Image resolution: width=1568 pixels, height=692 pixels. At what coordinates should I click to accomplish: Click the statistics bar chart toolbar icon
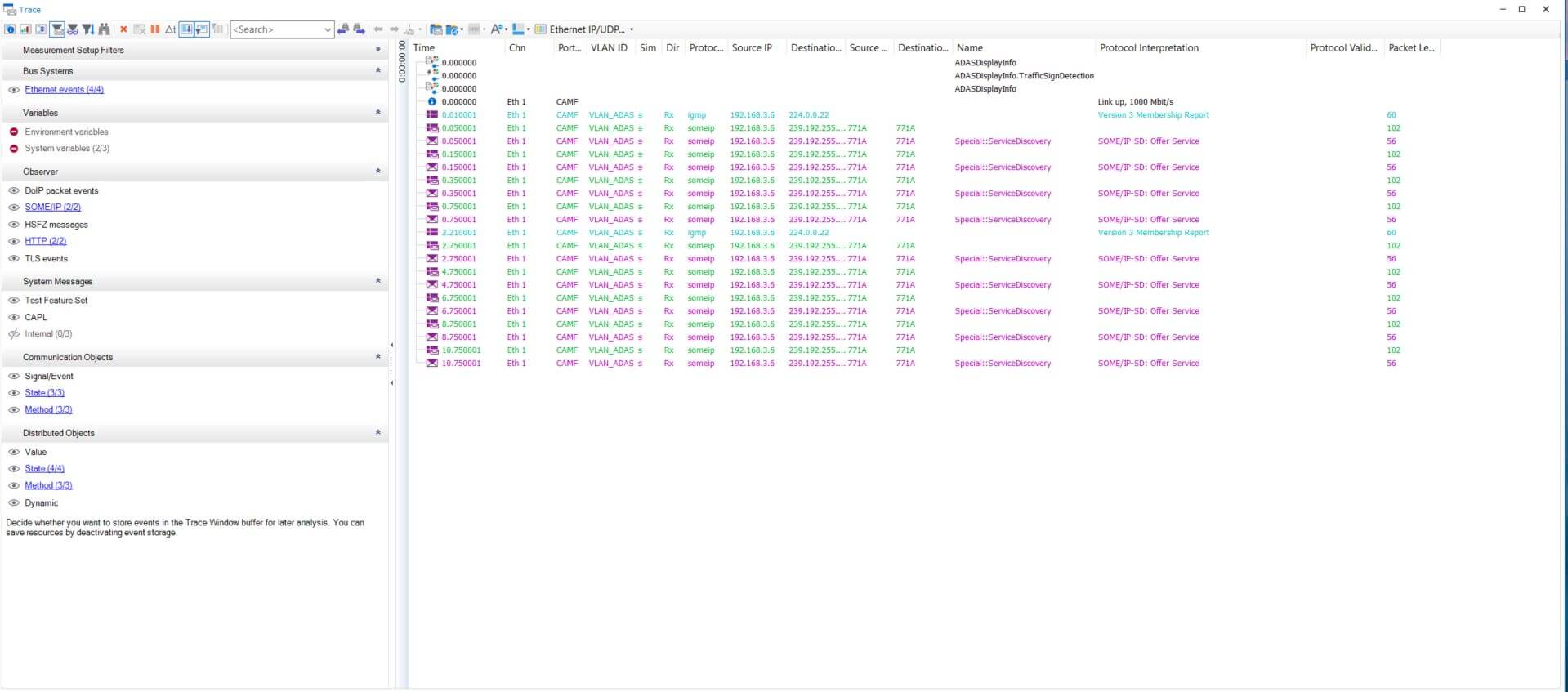pyautogui.click(x=25, y=29)
